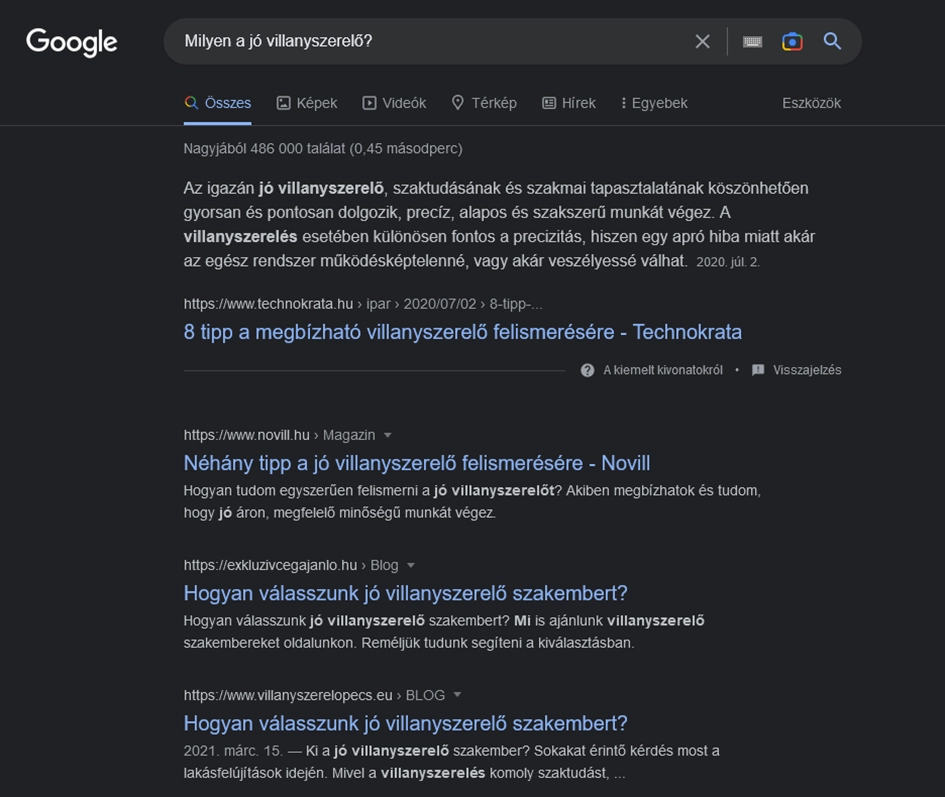Open the on-screen keyboard icon
Image resolution: width=945 pixels, height=797 pixels.
pos(752,42)
